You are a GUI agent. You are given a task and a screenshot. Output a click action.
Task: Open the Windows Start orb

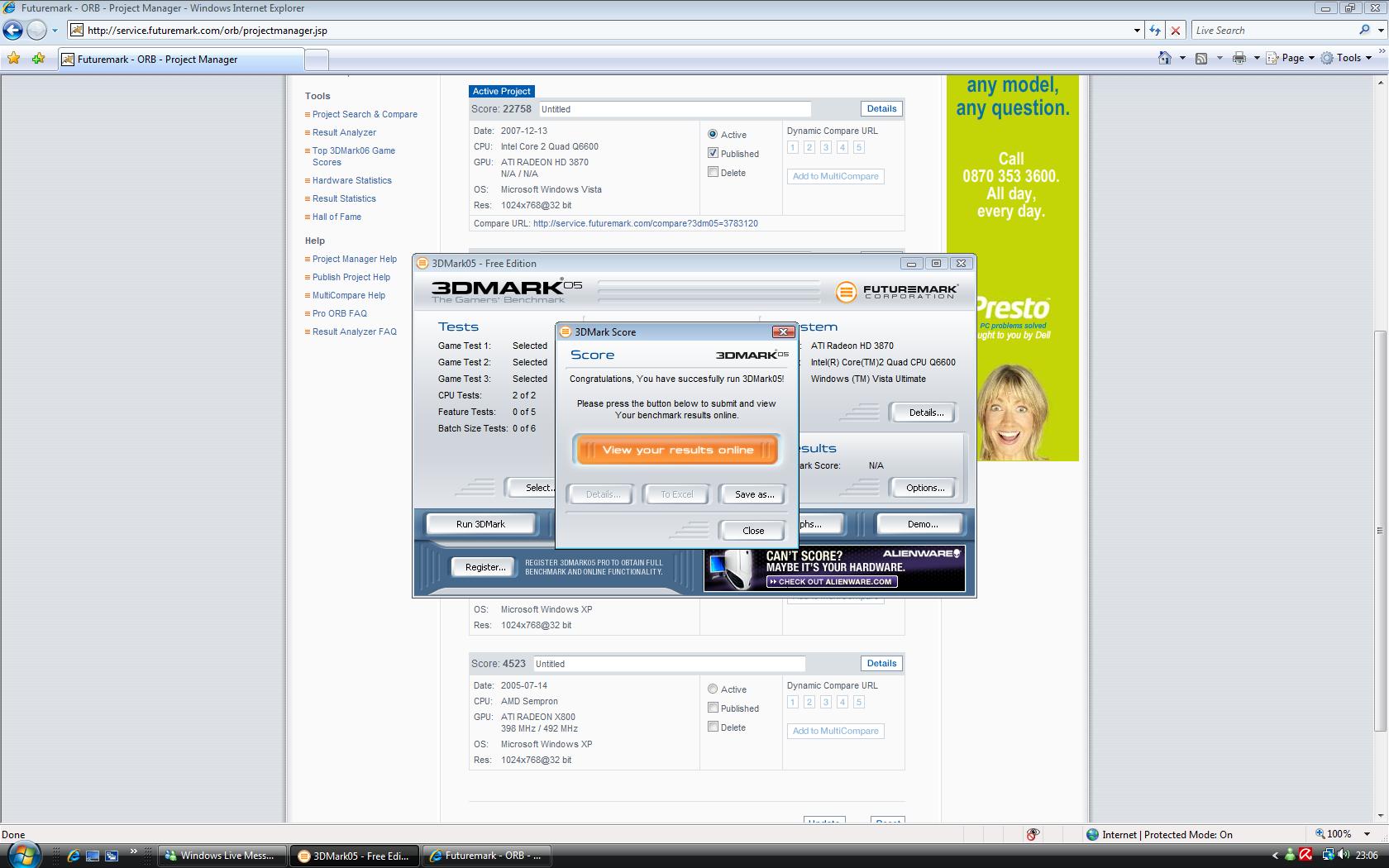22,854
